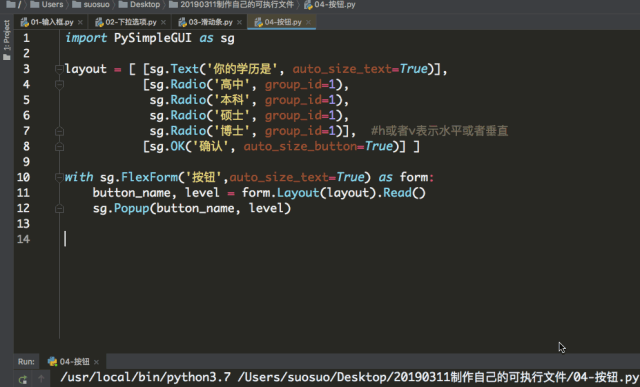Click 'form.Layout(layout).Read()' on line 11
640x387 pixels.
point(333,193)
